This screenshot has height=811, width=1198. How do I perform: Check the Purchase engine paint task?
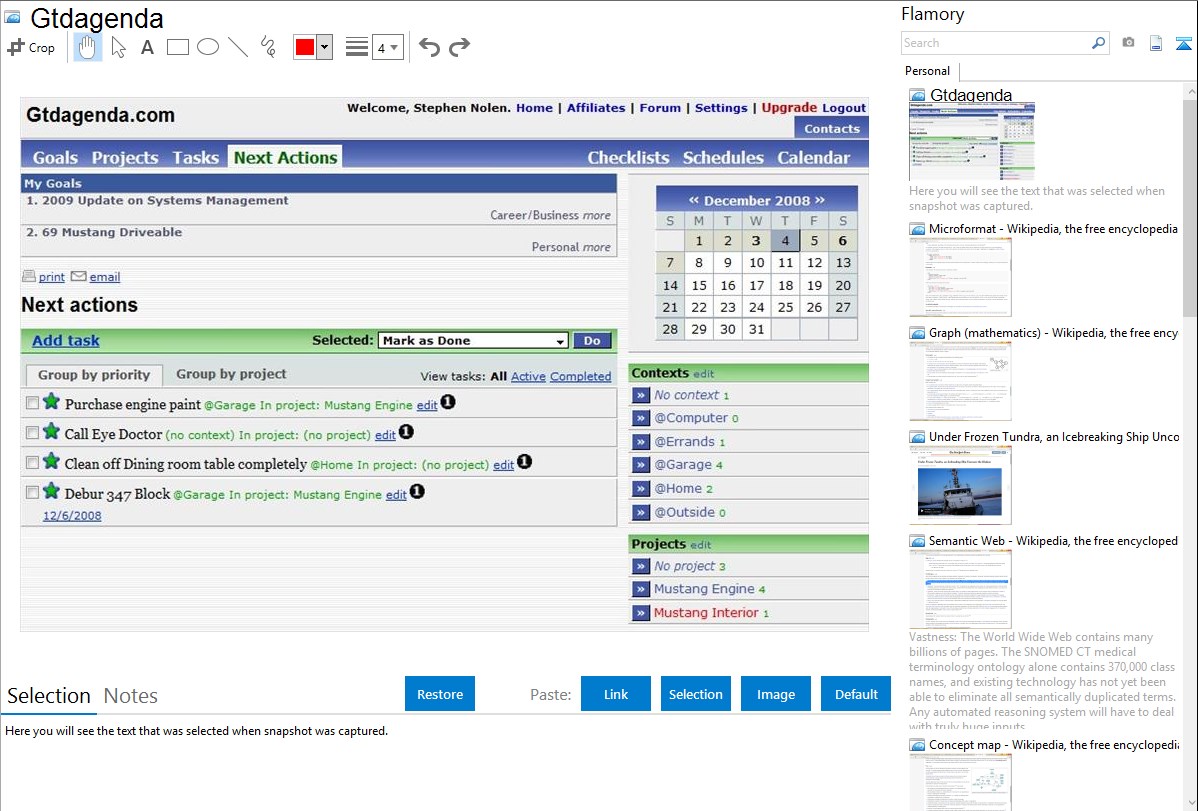(32, 403)
